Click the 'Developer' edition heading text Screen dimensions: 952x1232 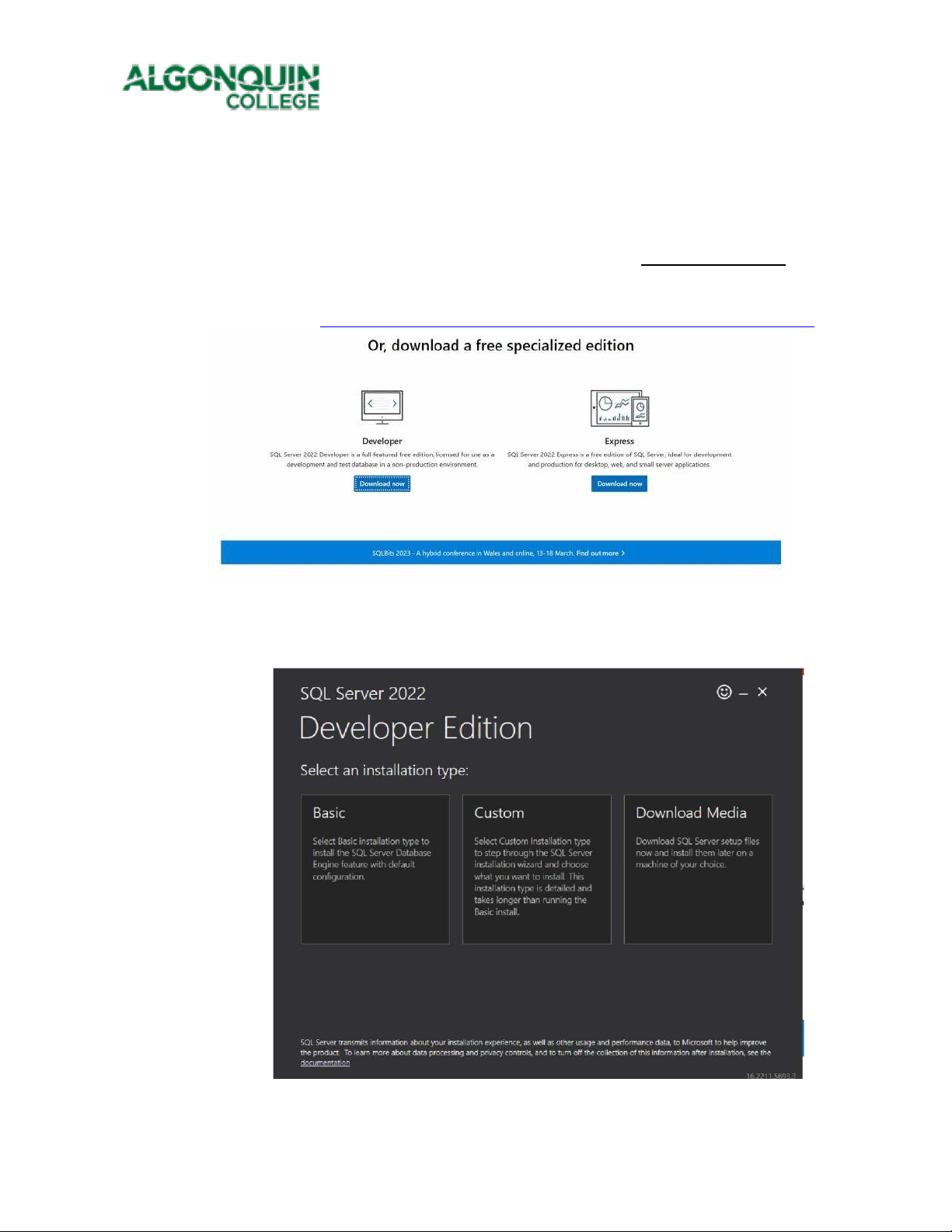tap(382, 441)
